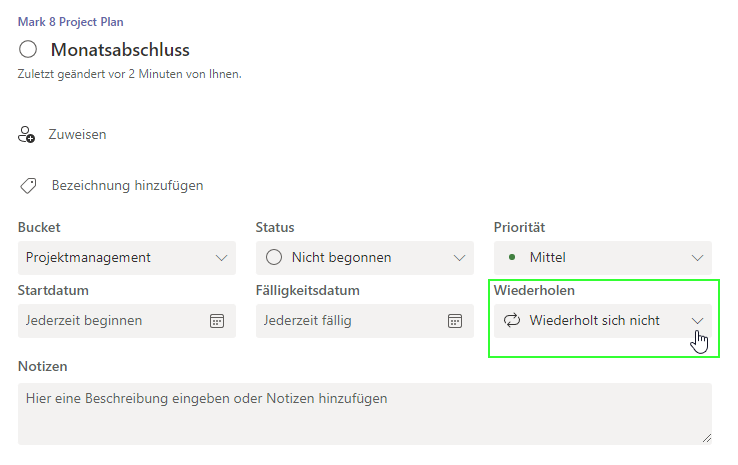Click Bezeichnung hinzufügen to add label
Image resolution: width=738 pixels, height=465 pixels.
pos(127,185)
